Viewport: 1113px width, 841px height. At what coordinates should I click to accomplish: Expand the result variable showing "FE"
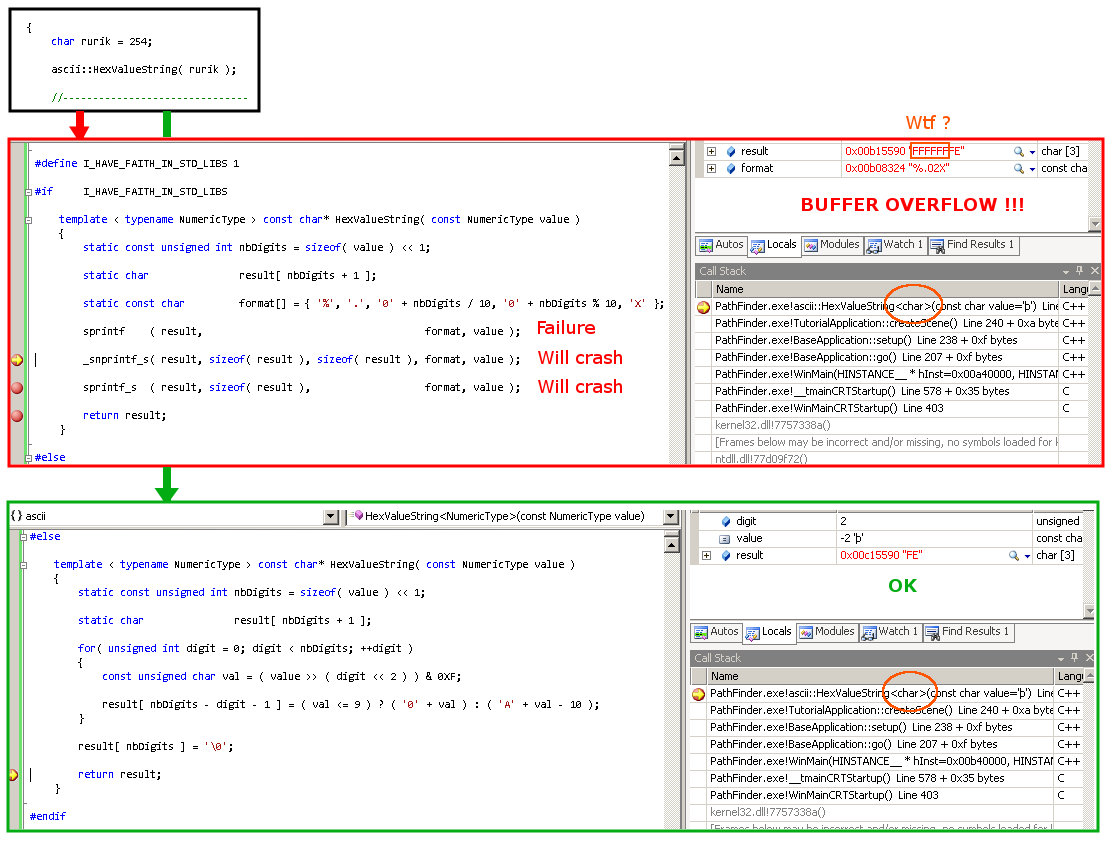(x=706, y=556)
